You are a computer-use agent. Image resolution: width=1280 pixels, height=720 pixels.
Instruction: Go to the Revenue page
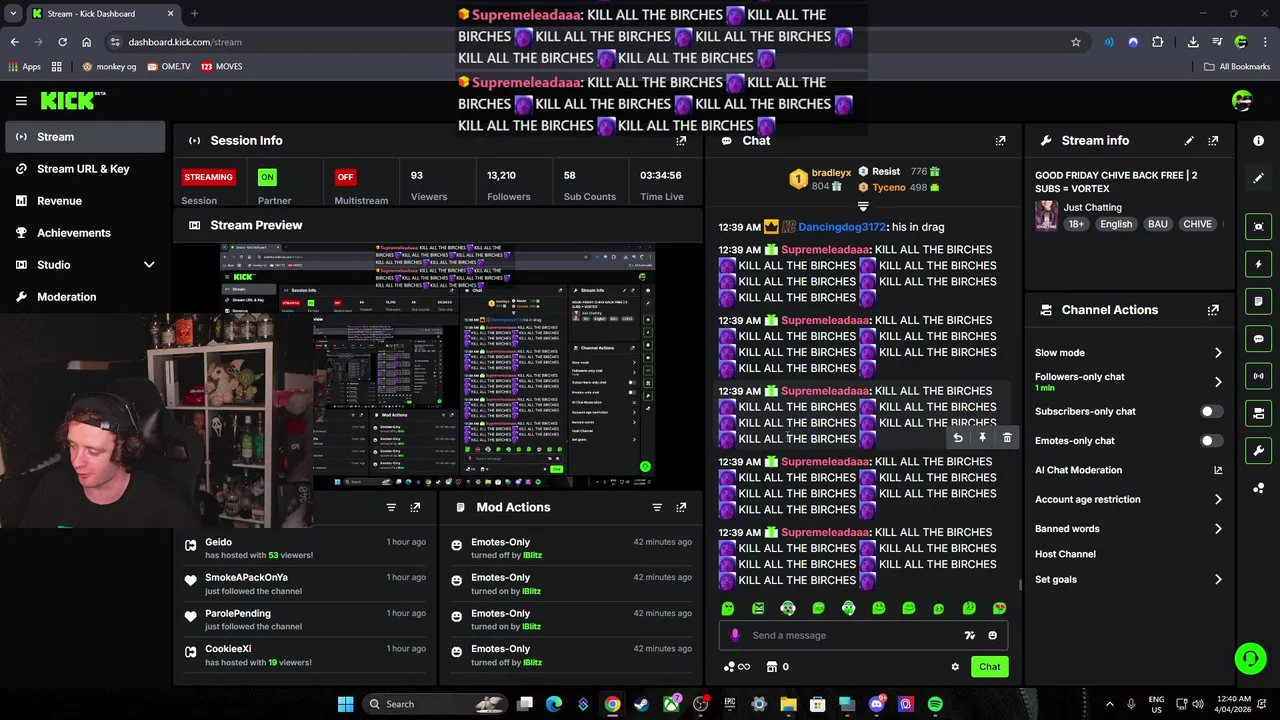pos(86,201)
